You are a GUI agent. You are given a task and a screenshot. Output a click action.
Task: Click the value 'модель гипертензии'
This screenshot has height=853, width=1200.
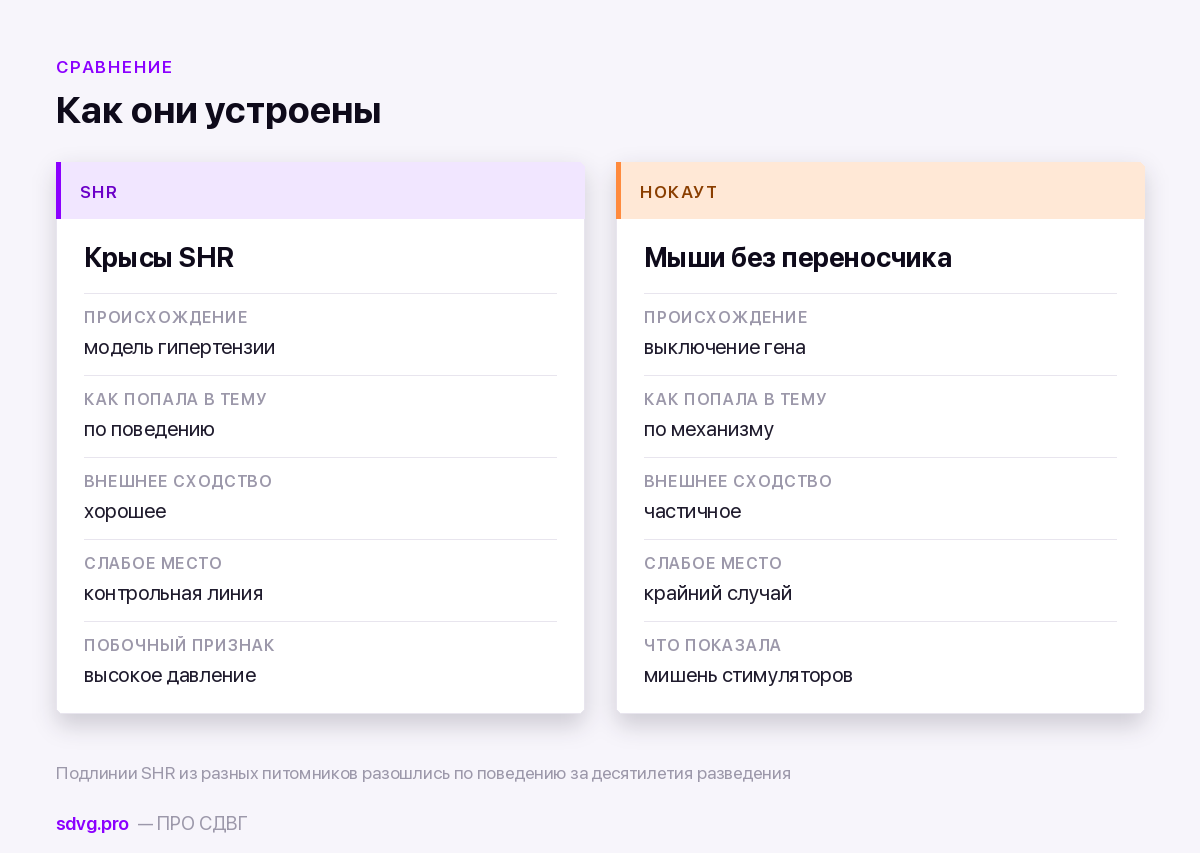179,348
